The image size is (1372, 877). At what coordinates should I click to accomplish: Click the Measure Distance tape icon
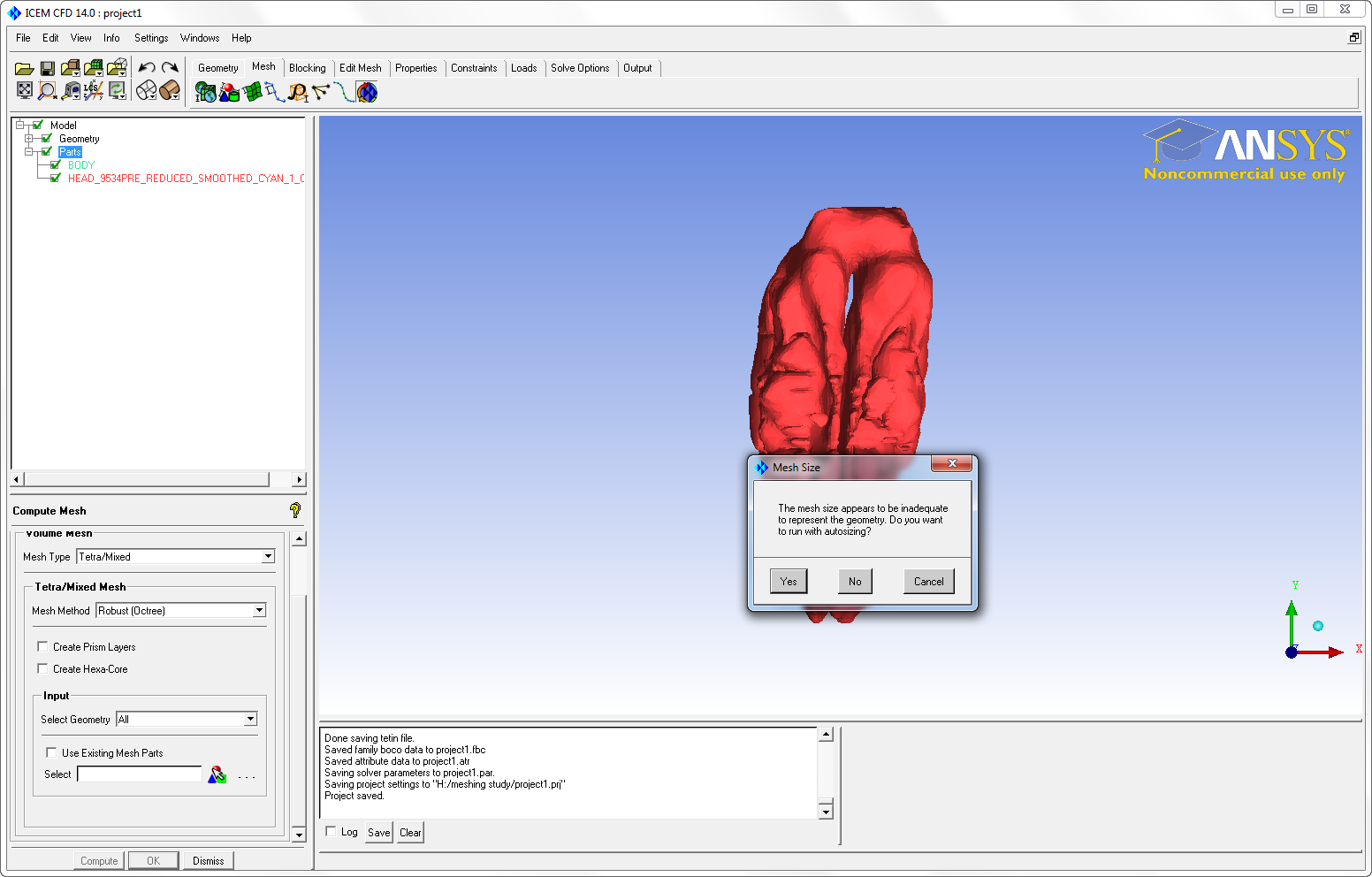[x=72, y=90]
